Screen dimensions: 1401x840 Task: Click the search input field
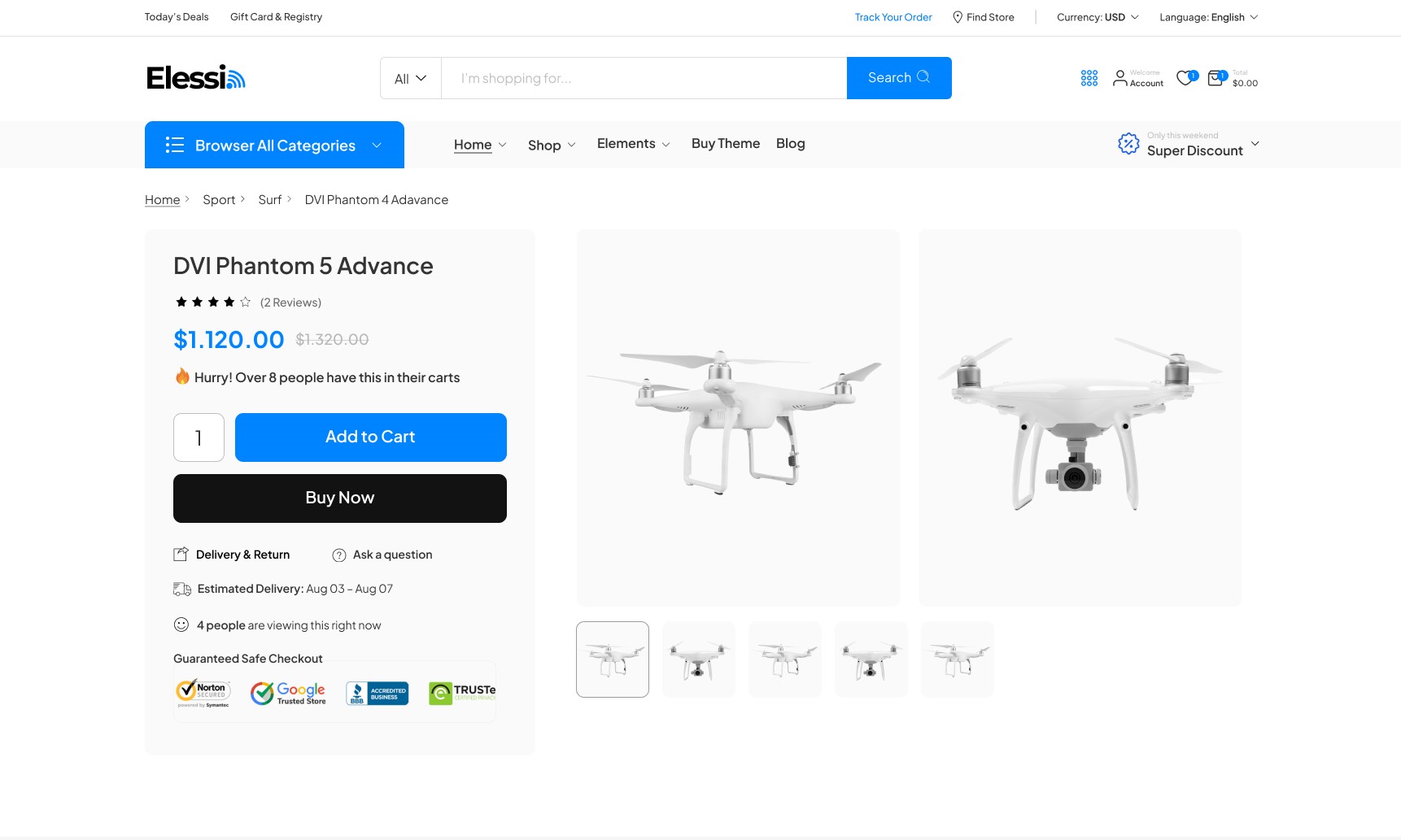(644, 78)
